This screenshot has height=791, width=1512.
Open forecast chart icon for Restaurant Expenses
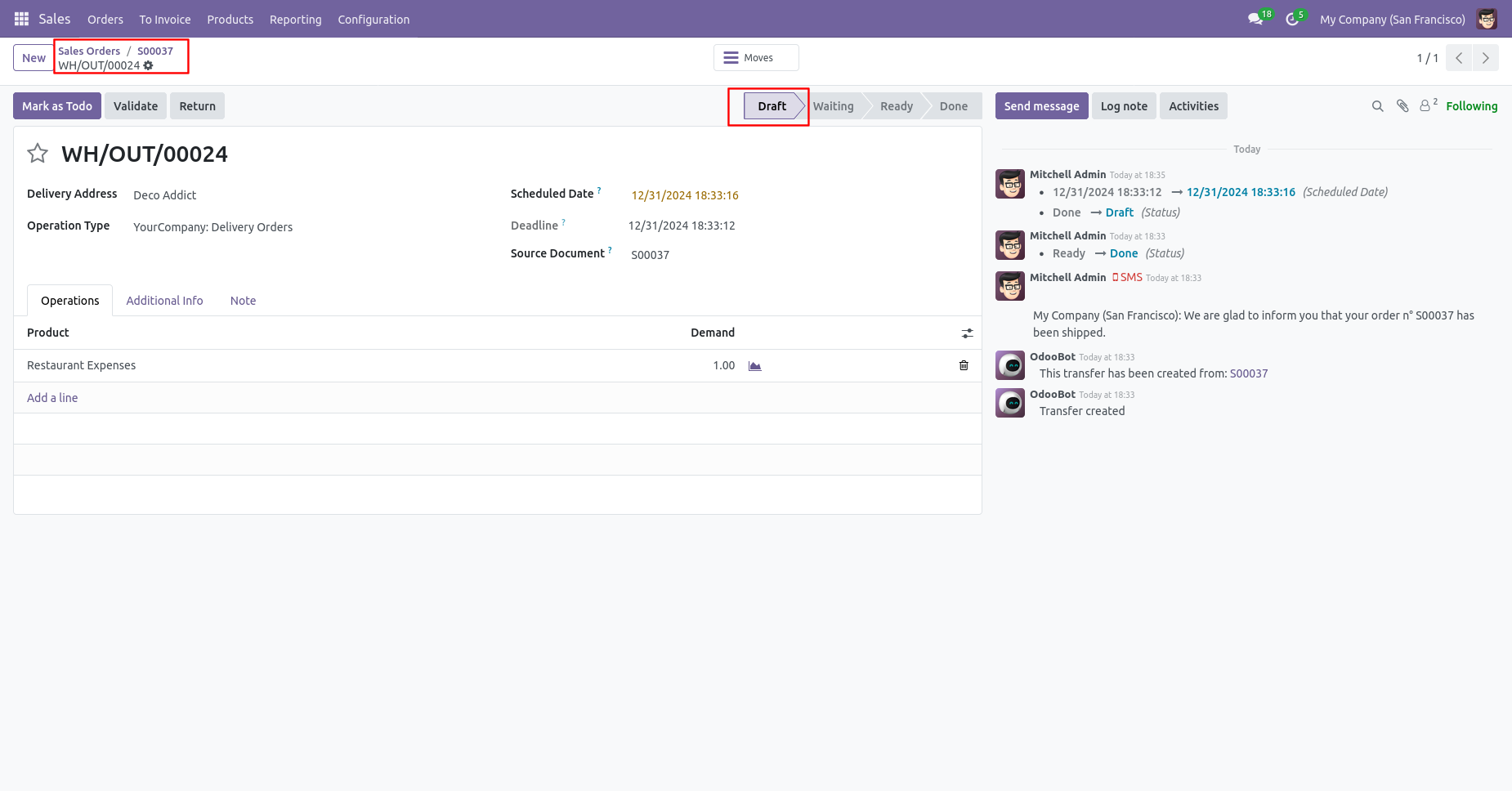(755, 366)
